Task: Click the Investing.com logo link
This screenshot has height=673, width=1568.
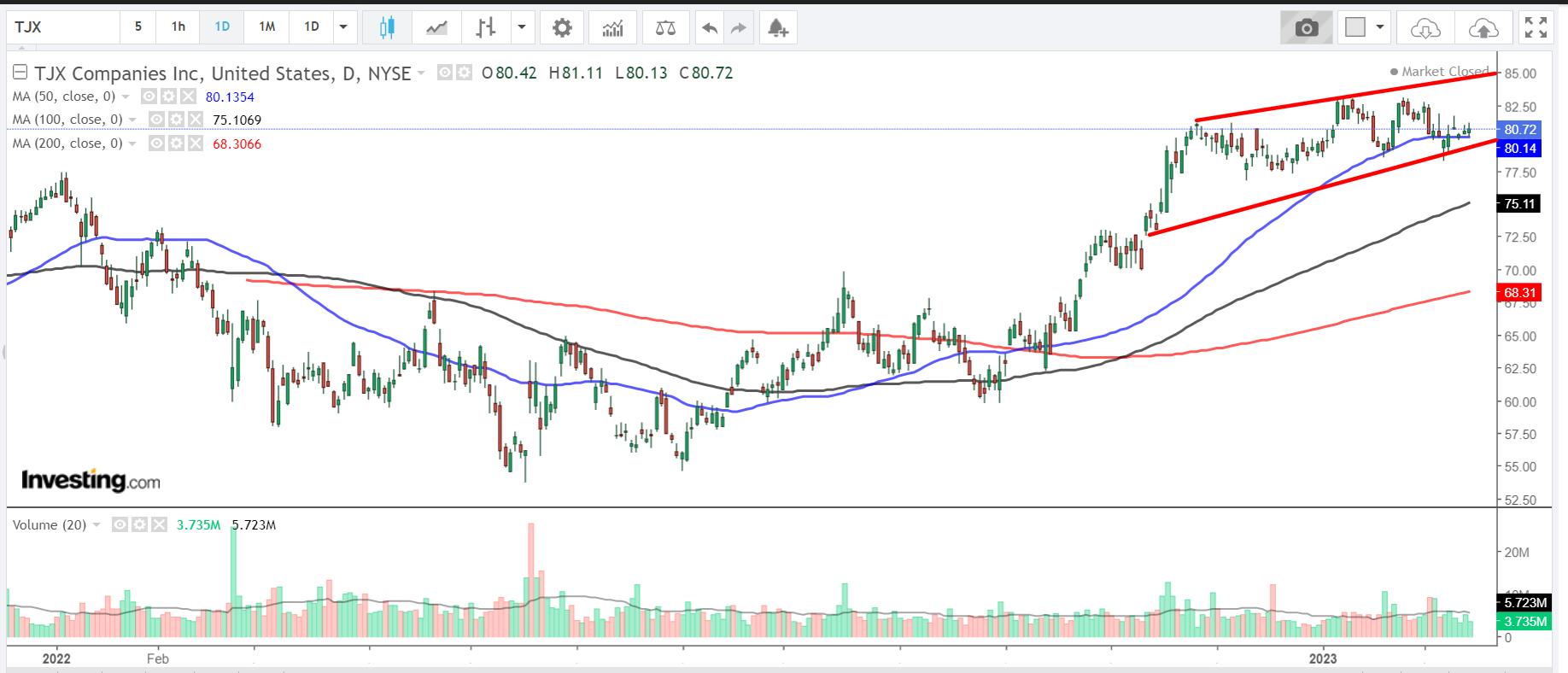Action: pos(91,481)
